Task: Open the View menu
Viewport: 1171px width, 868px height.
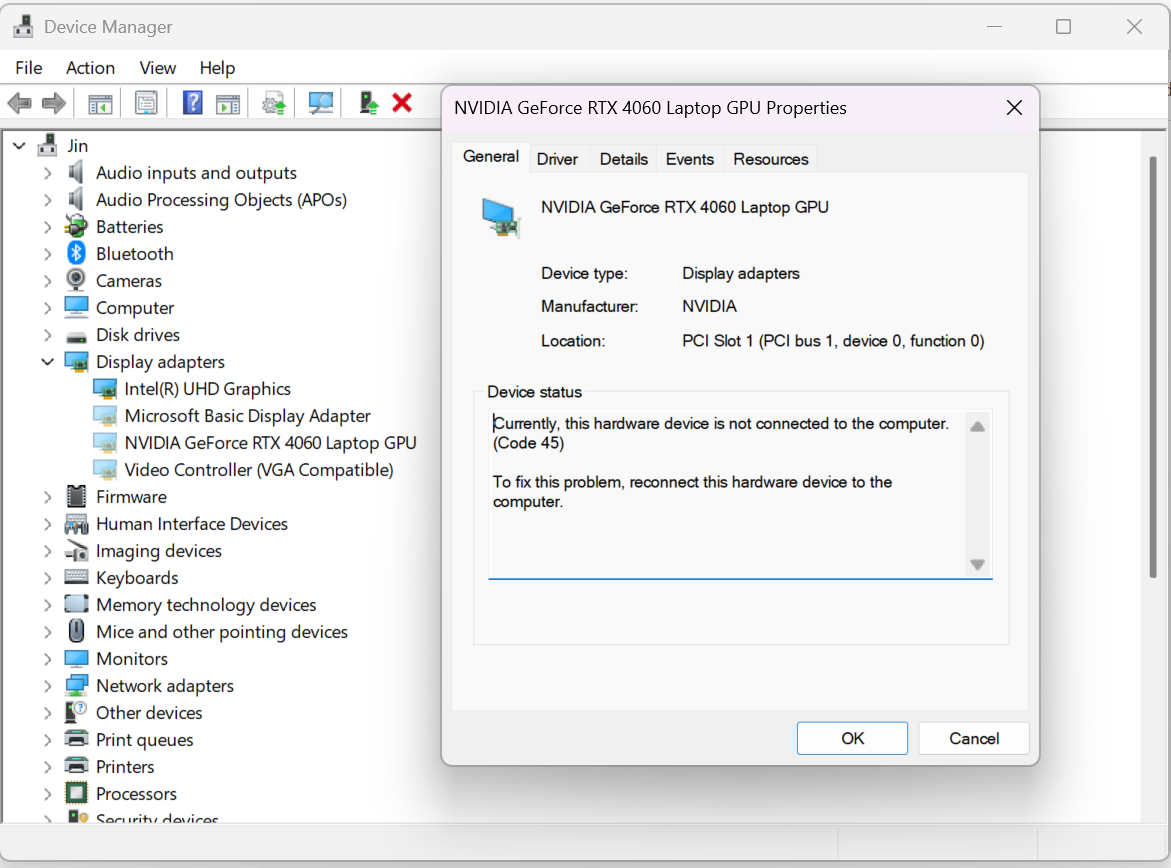Action: coord(158,68)
